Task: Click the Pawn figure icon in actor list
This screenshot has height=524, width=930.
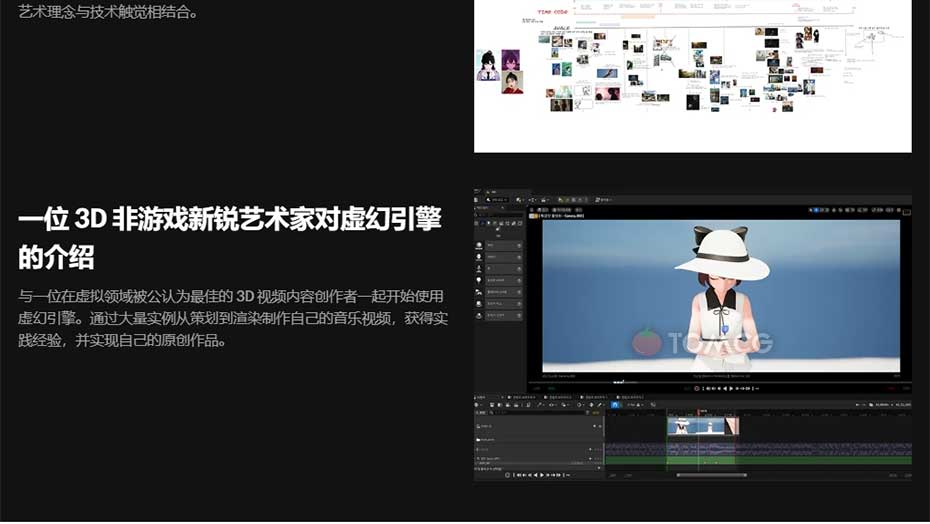Action: coord(479,268)
